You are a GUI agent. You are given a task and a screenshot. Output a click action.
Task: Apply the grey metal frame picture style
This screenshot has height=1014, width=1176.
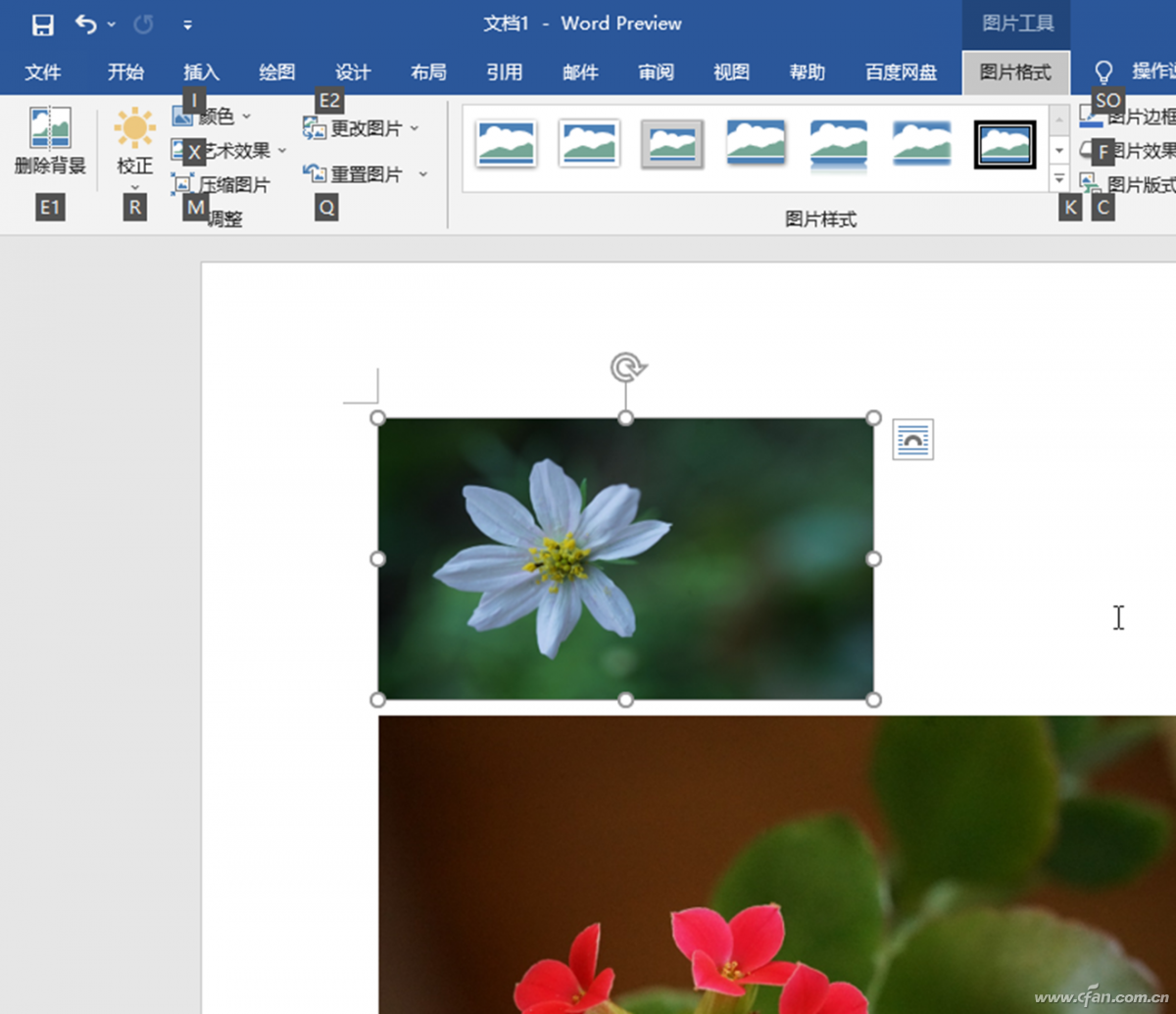(672, 144)
